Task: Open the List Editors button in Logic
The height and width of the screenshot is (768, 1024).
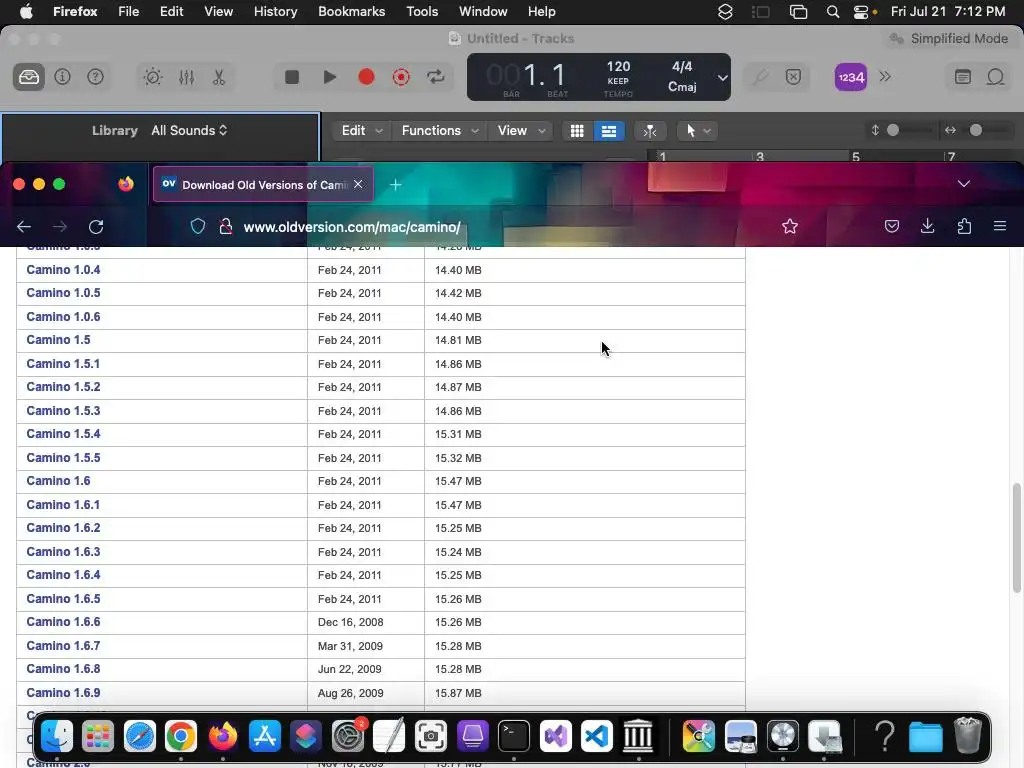Action: 963,77
